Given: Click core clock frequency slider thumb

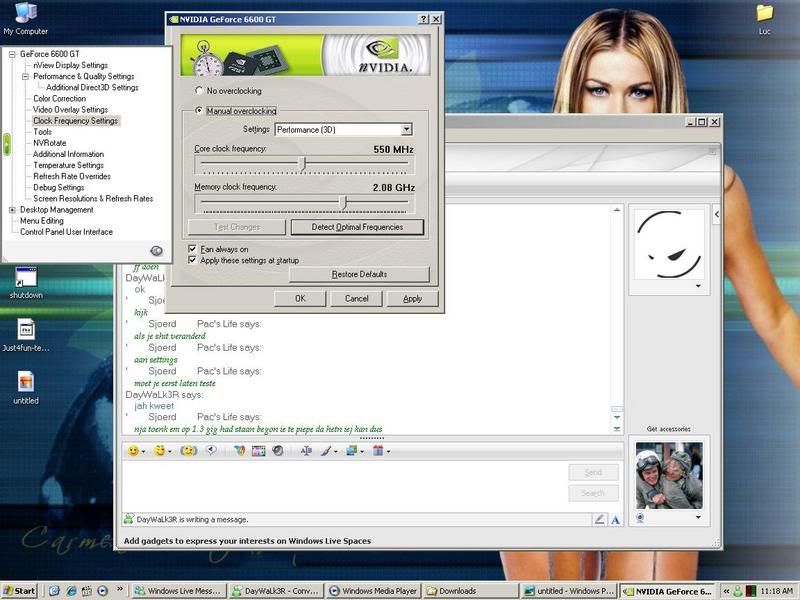Looking at the screenshot, I should point(303,164).
